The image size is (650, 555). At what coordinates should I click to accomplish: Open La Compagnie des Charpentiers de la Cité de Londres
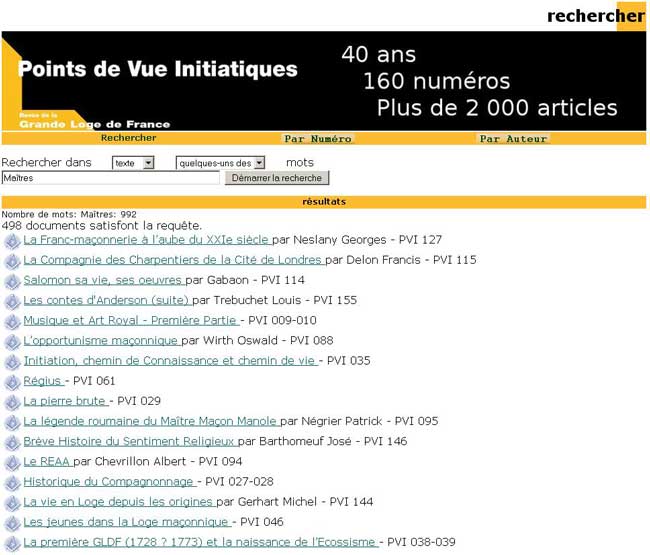click(x=174, y=260)
